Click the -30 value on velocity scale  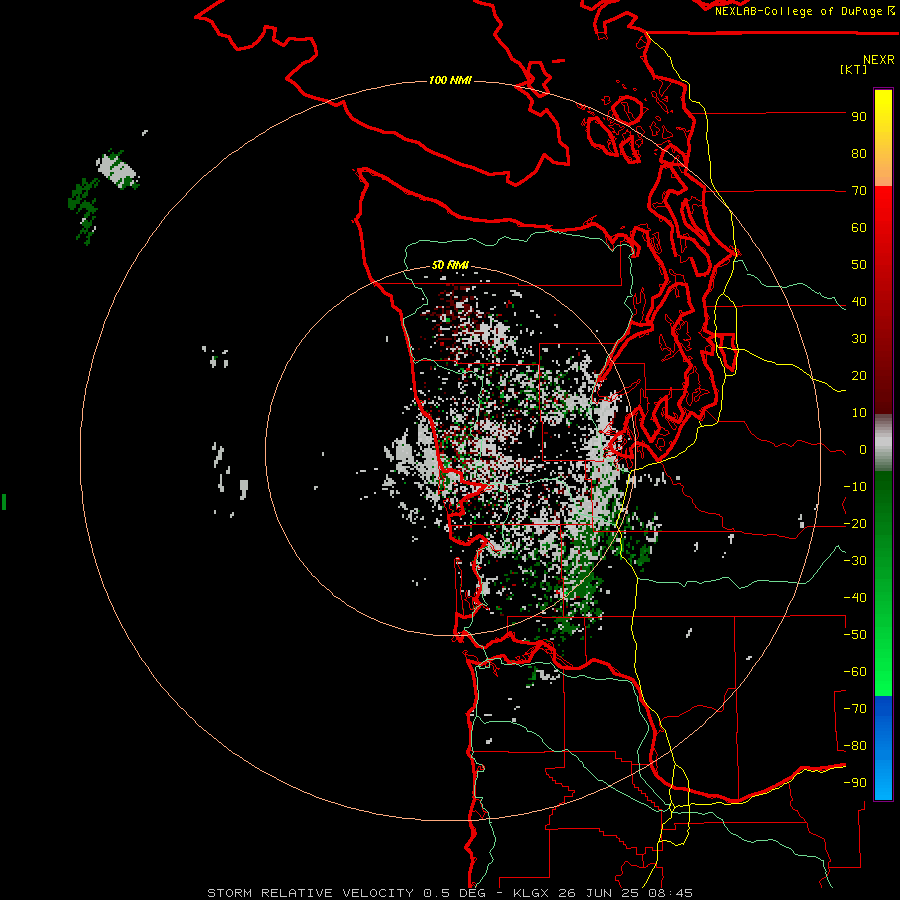[855, 561]
